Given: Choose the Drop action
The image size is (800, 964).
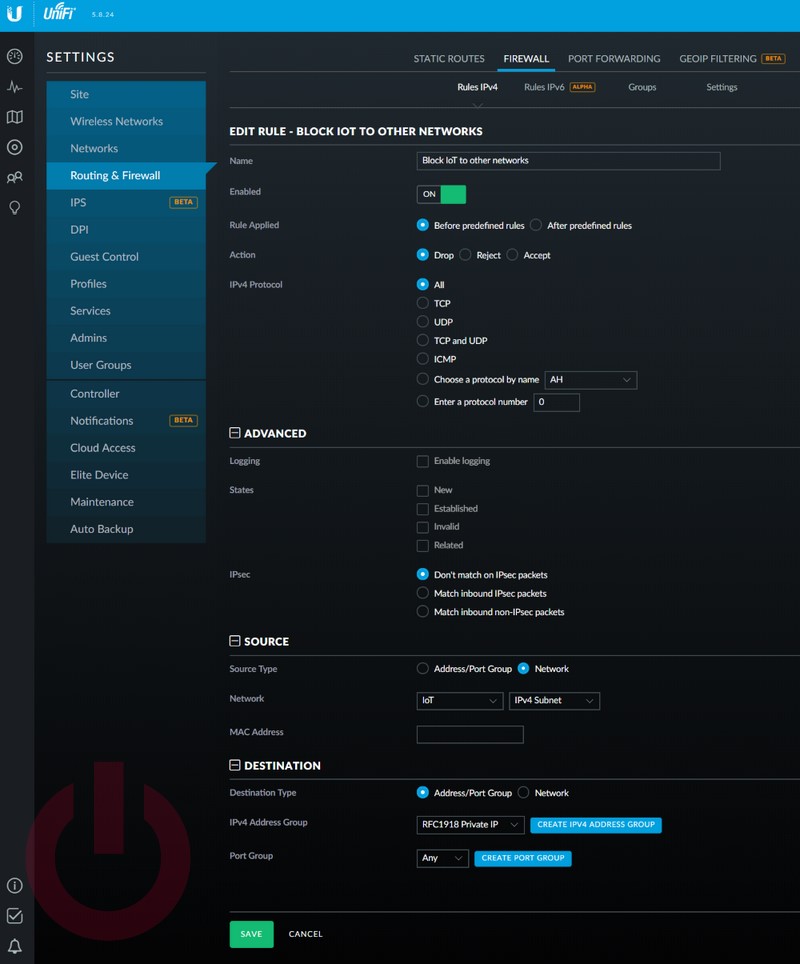Looking at the screenshot, I should (x=422, y=255).
